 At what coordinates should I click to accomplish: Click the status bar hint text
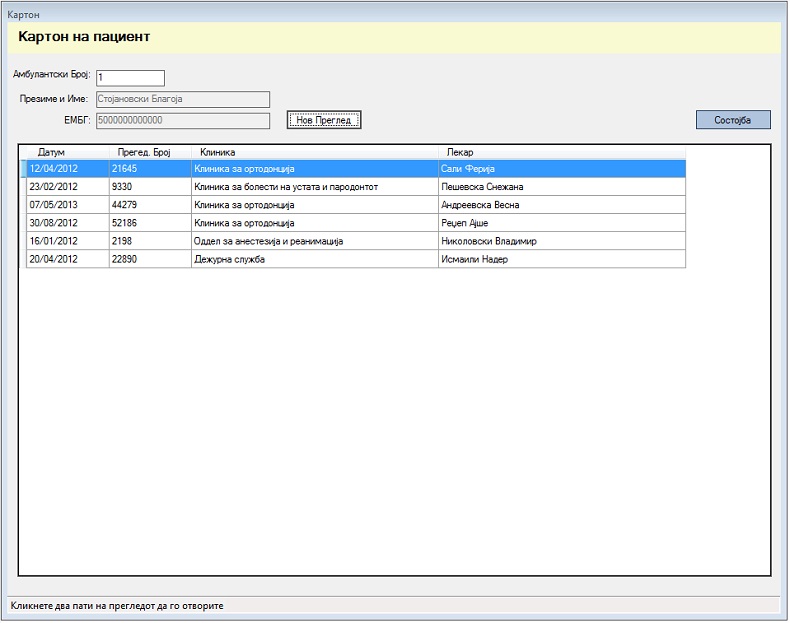(117, 606)
